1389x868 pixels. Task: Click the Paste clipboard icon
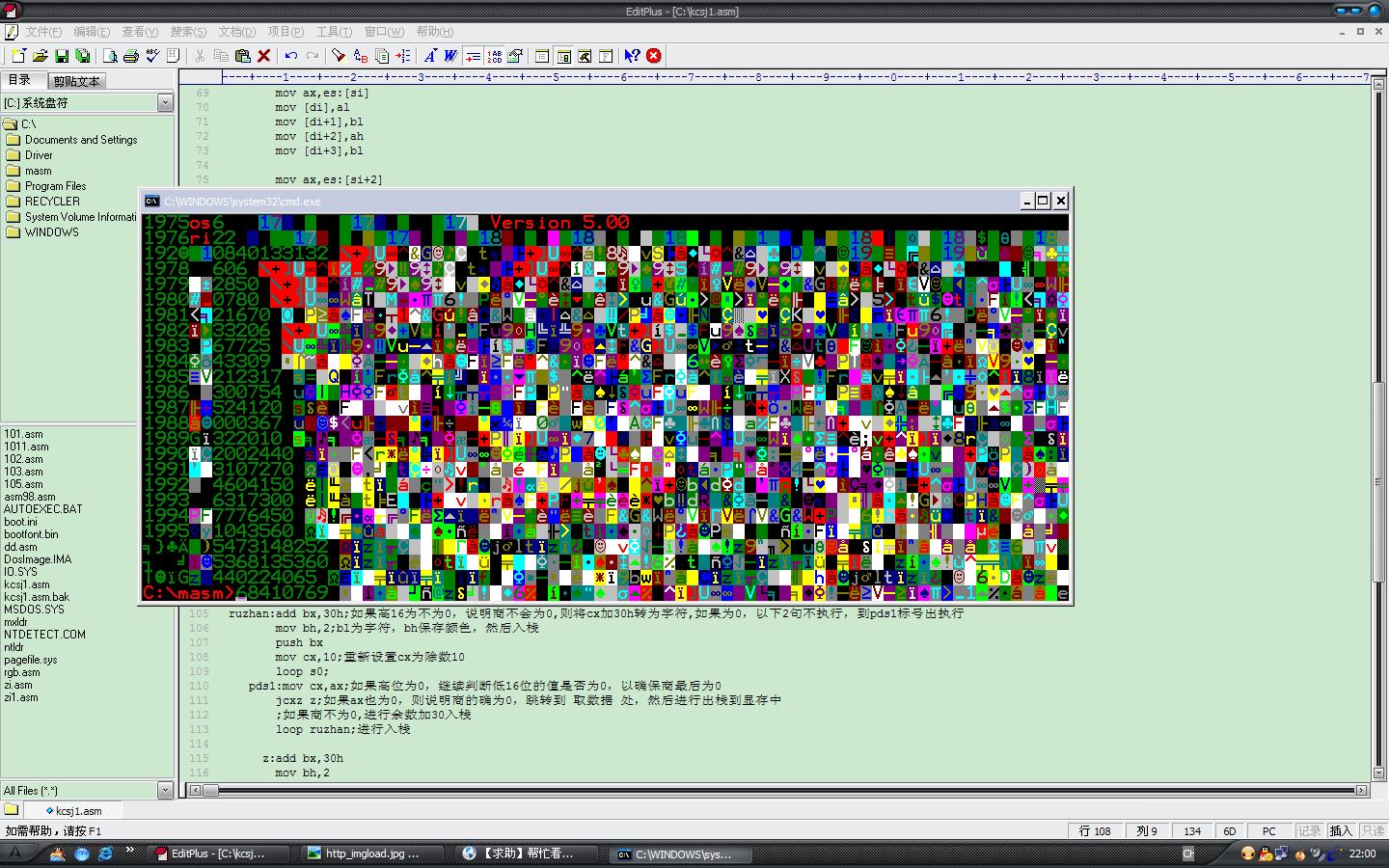[242, 56]
